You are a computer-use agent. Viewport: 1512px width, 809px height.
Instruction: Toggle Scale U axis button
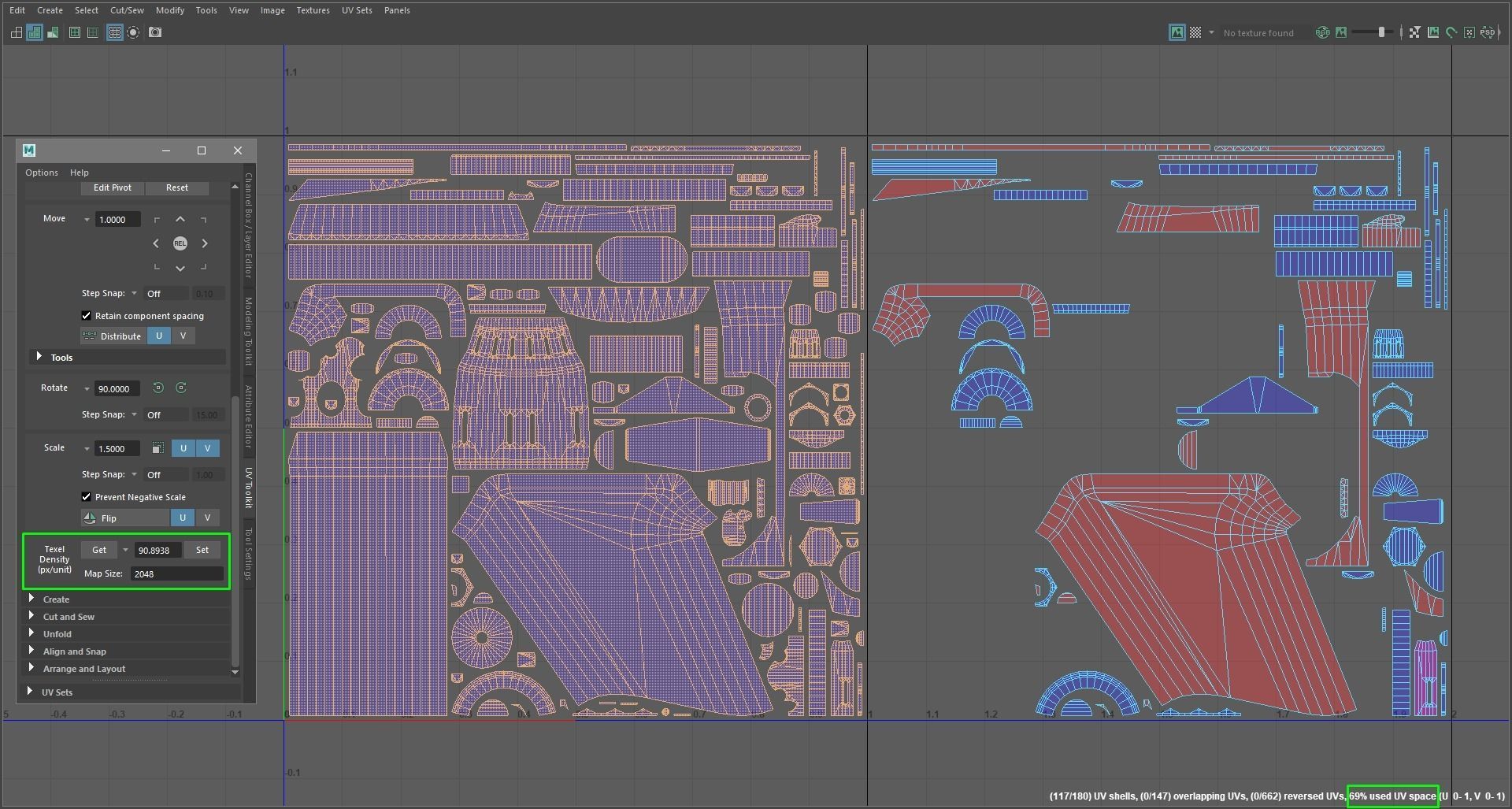coord(183,448)
